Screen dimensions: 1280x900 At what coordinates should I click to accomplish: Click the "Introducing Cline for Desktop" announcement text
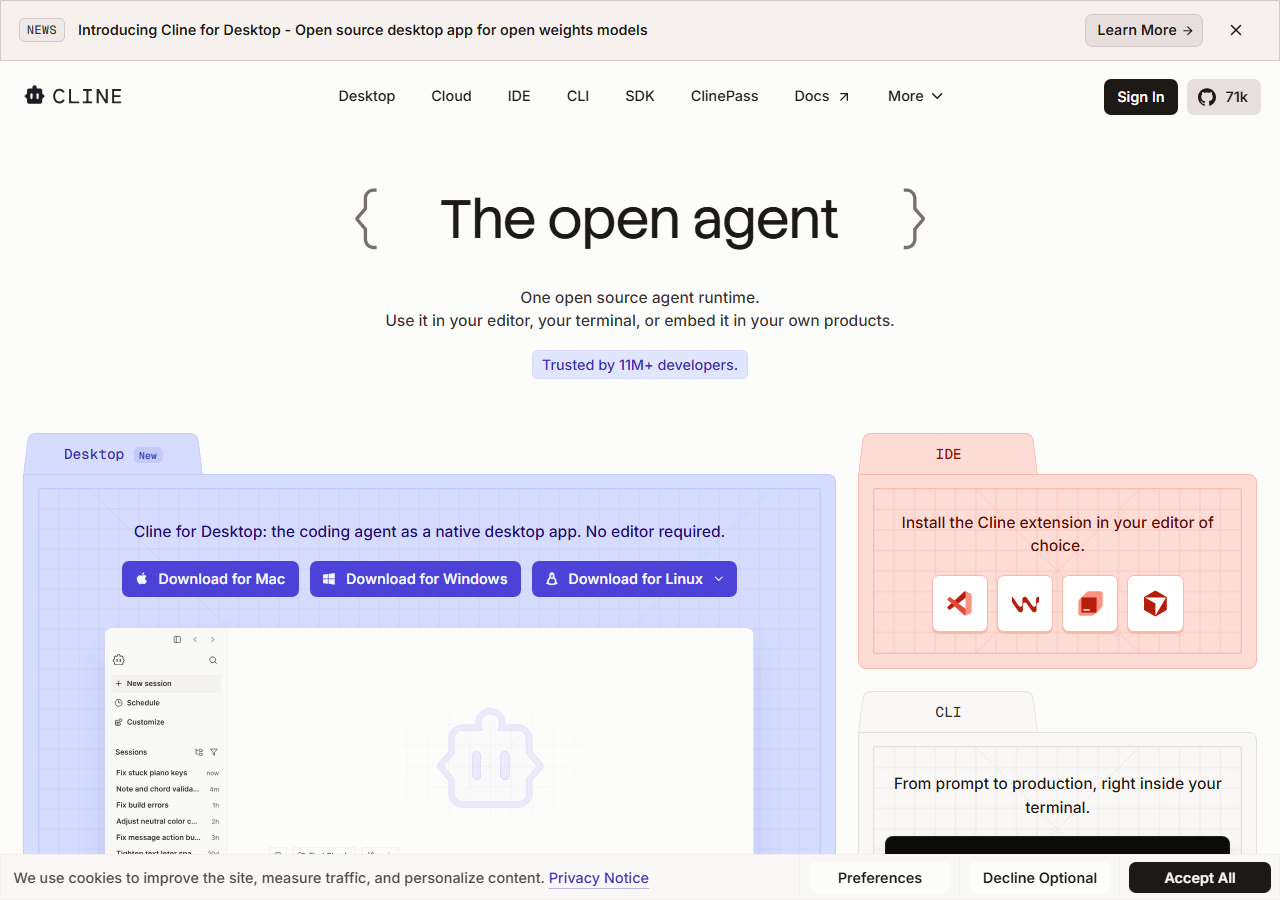click(x=363, y=30)
